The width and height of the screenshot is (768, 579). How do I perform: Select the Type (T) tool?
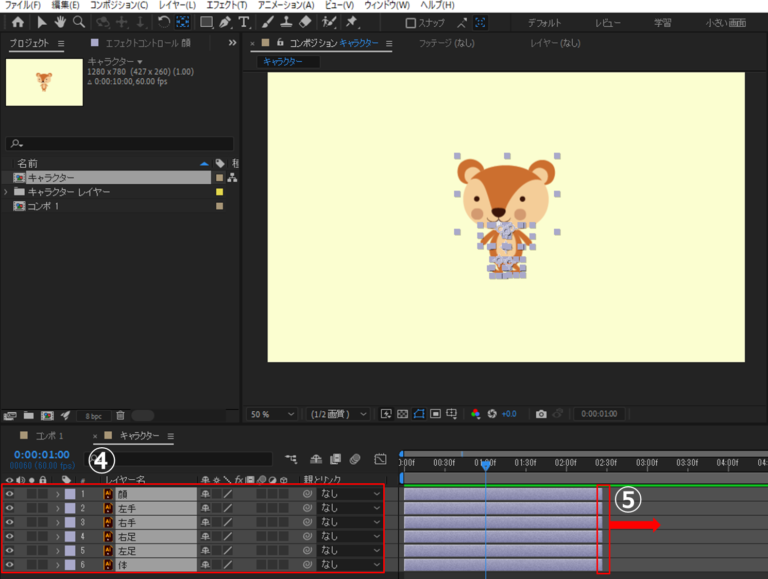click(x=246, y=22)
